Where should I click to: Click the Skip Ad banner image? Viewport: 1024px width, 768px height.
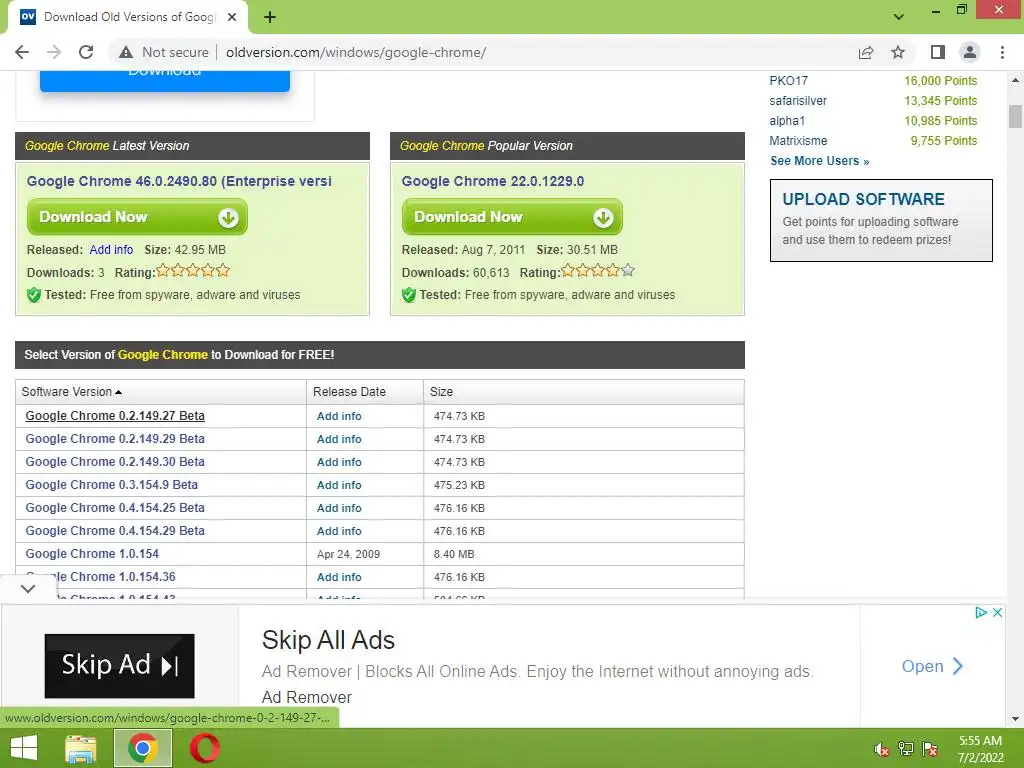tap(120, 665)
